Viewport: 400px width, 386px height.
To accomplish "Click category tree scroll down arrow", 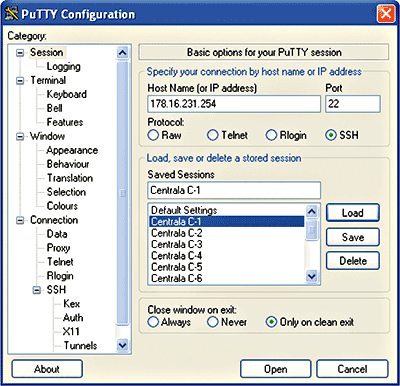I will pyautogui.click(x=123, y=345).
